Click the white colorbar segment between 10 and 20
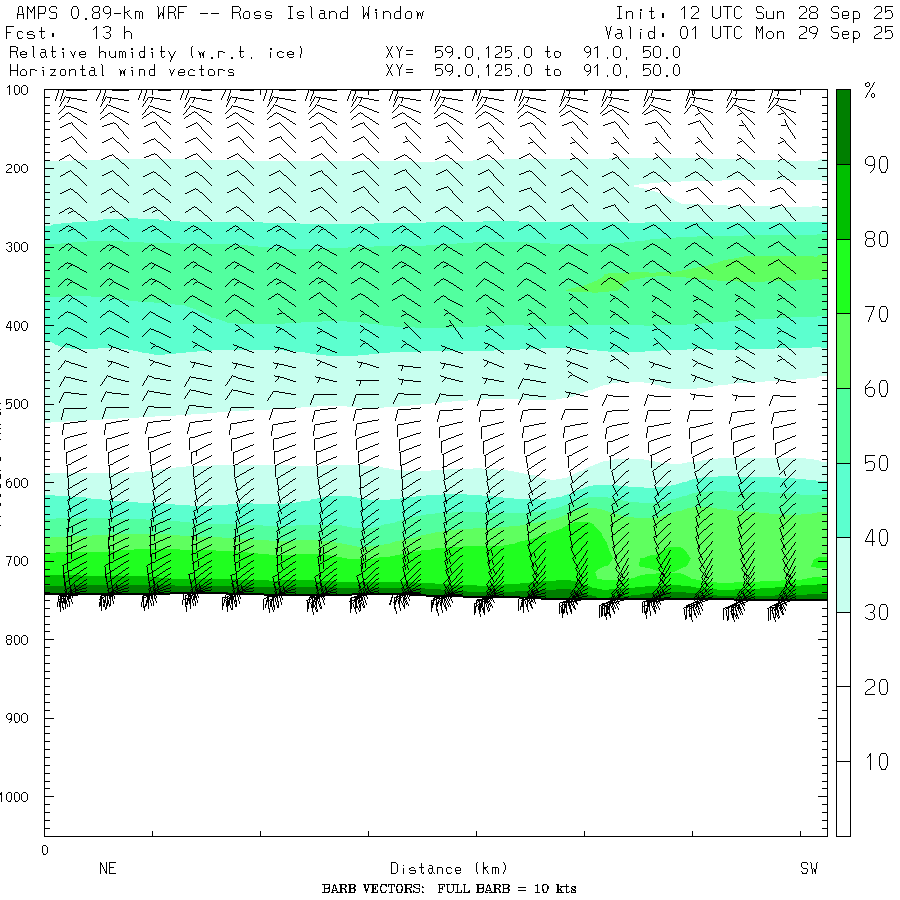This screenshot has width=900, height=900. tap(843, 724)
